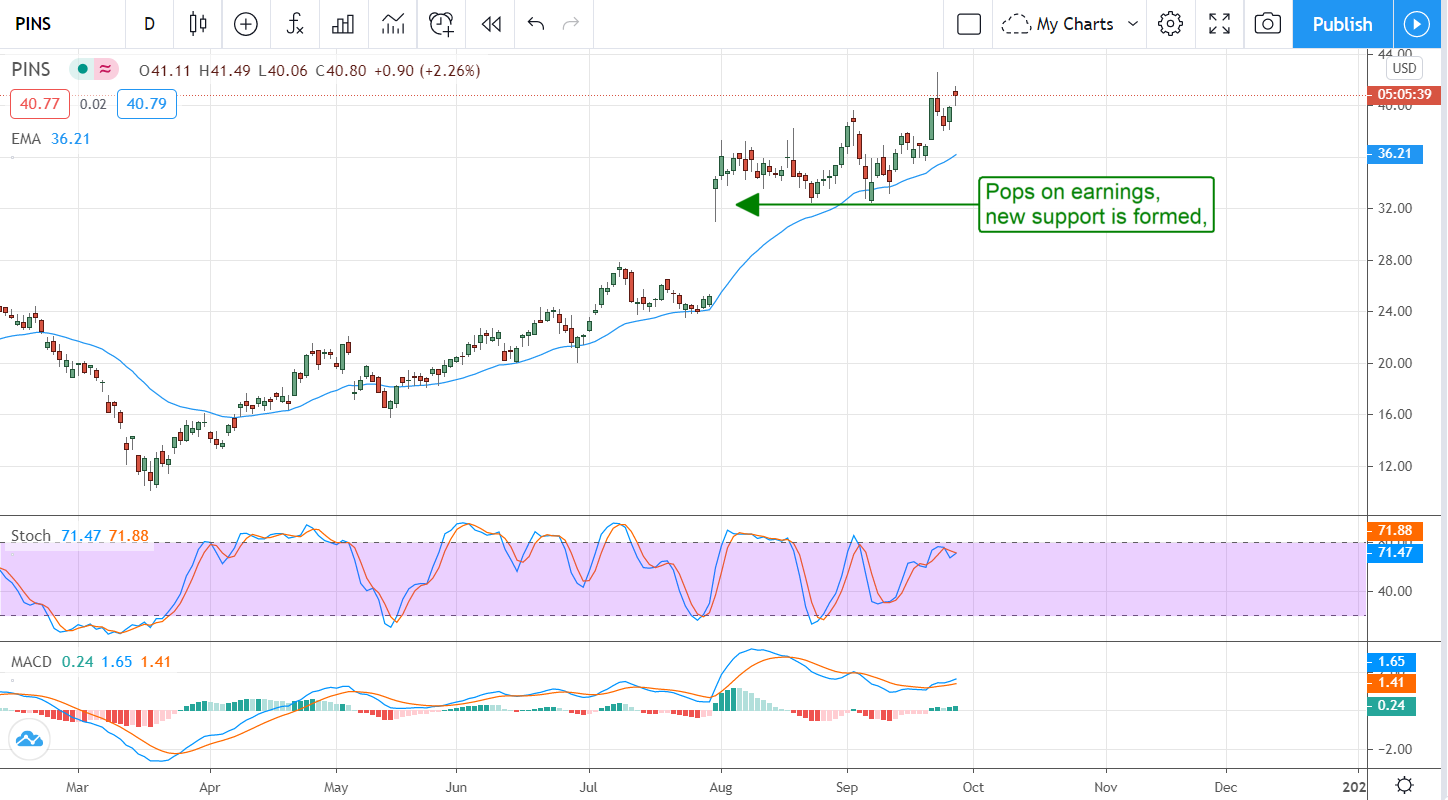This screenshot has height=800, width=1448.
Task: Open the D timeframe interval dropdown
Action: pos(149,24)
